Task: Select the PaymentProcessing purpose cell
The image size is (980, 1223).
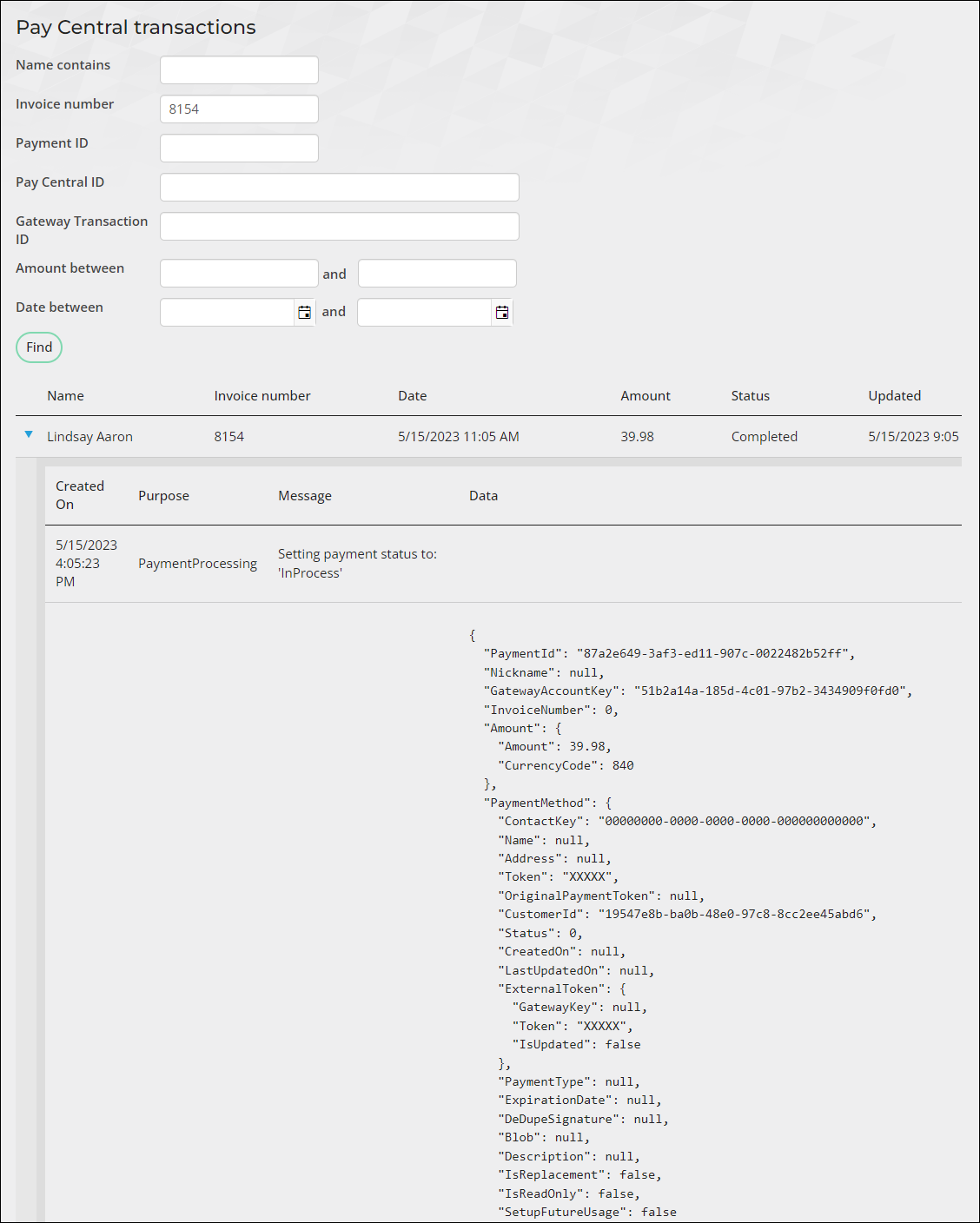Action: tap(198, 564)
